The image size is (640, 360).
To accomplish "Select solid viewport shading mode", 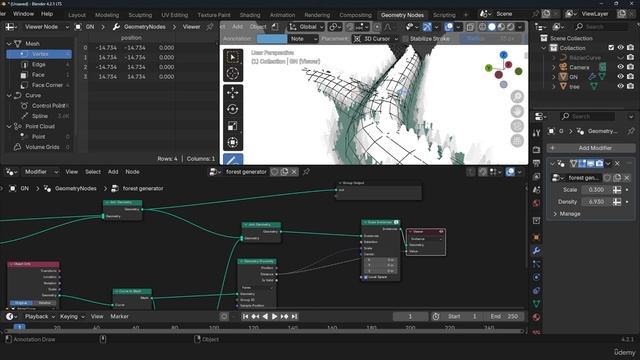I will (492, 27).
